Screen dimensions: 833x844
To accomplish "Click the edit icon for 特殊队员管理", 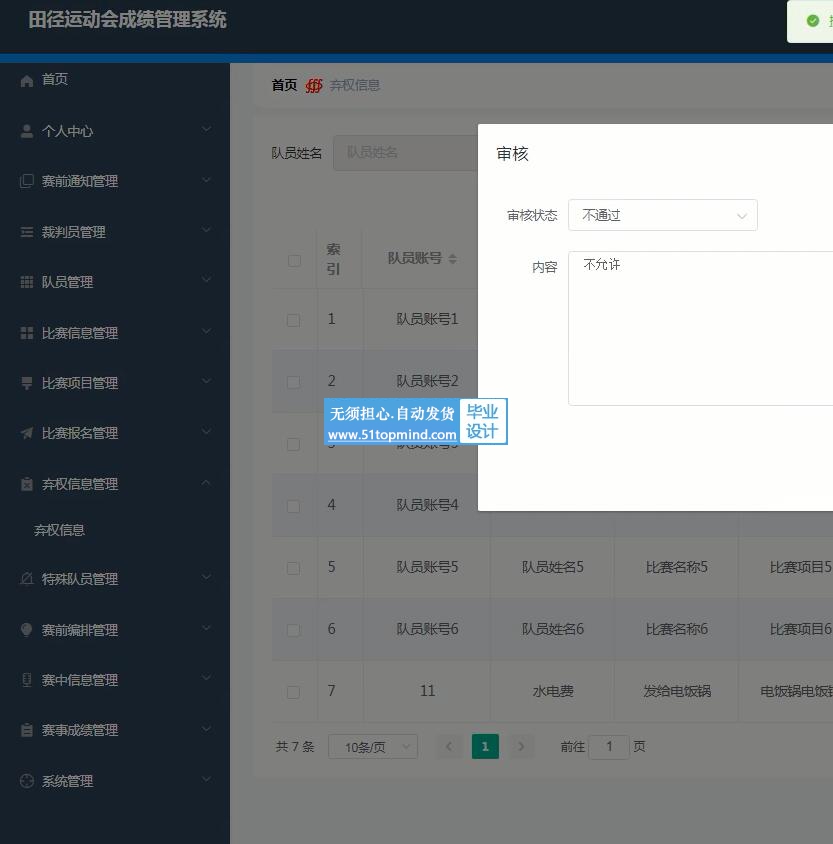I will [x=26, y=579].
